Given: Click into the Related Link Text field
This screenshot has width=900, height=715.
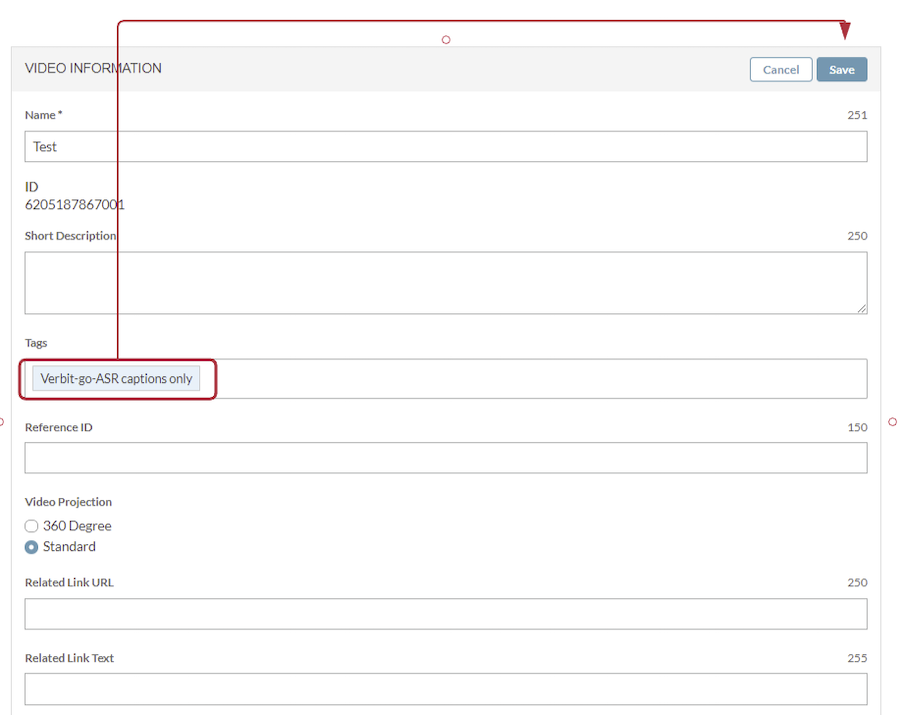Looking at the screenshot, I should coord(445,689).
